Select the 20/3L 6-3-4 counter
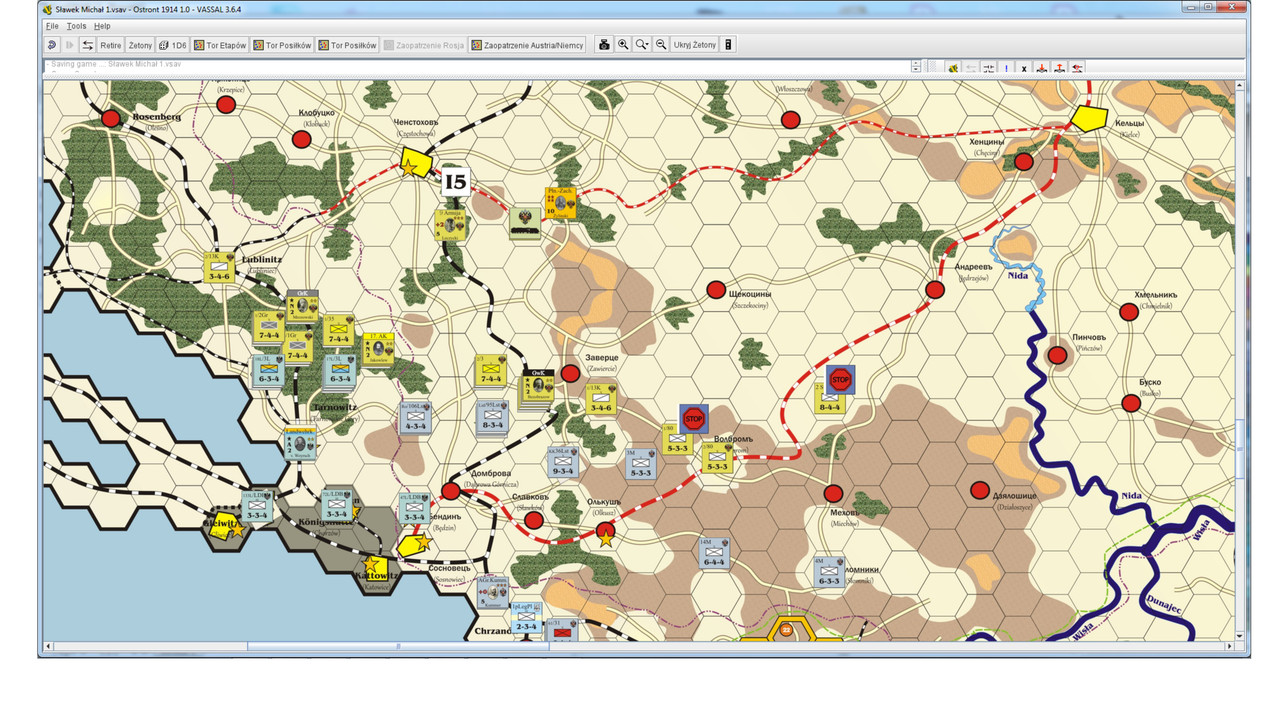Screen dimensions: 1280x713 (269, 371)
